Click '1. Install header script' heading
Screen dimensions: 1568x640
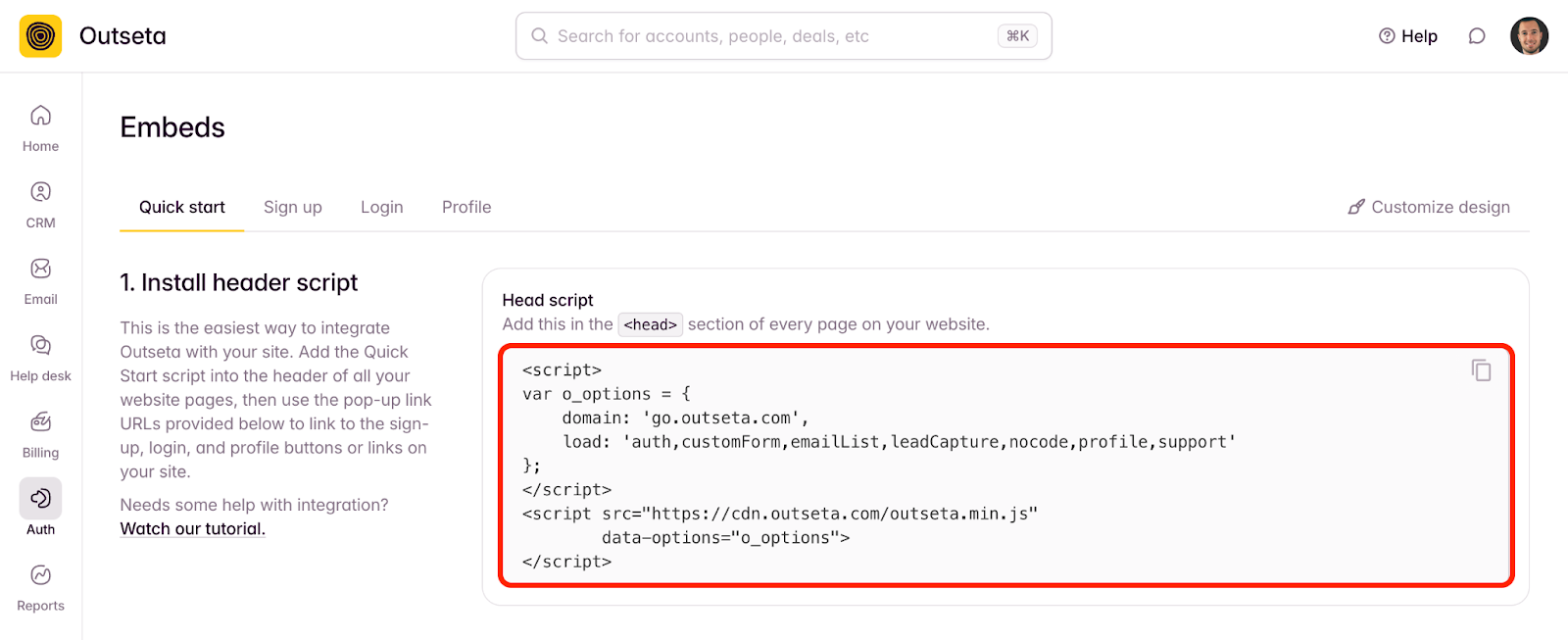point(239,282)
